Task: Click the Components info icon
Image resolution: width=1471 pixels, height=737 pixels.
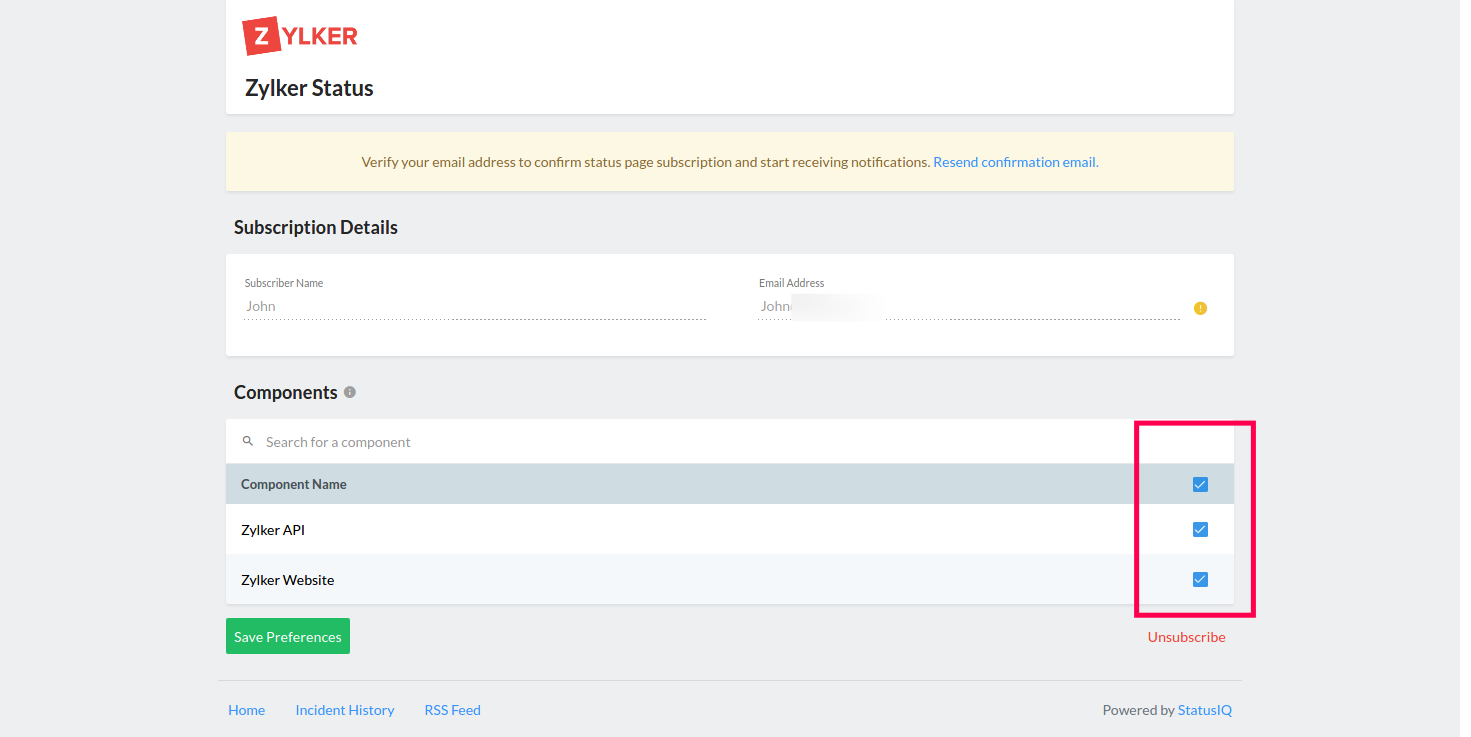Action: click(x=350, y=392)
